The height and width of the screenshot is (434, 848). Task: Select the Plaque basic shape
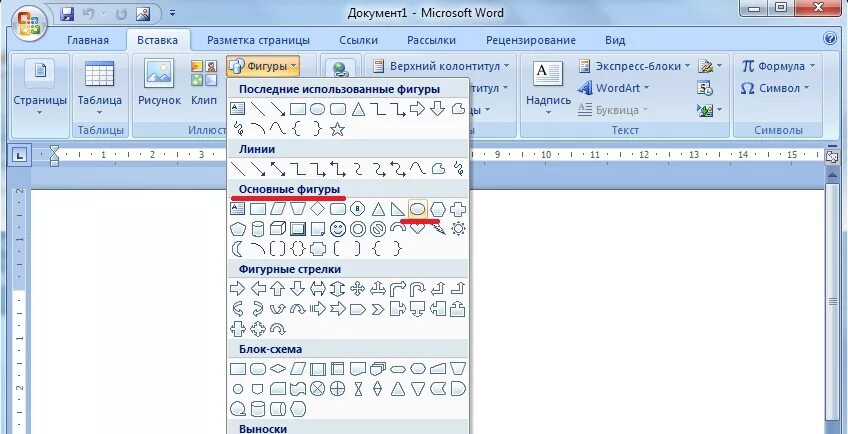click(x=317, y=249)
